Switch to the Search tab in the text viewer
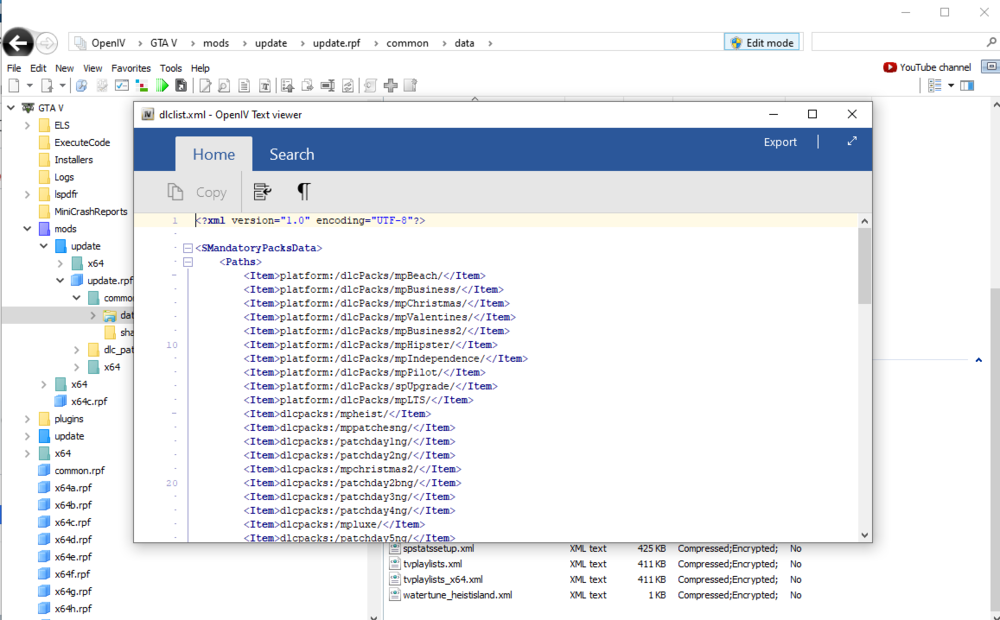Screen dimensions: 1000x620 coord(291,154)
